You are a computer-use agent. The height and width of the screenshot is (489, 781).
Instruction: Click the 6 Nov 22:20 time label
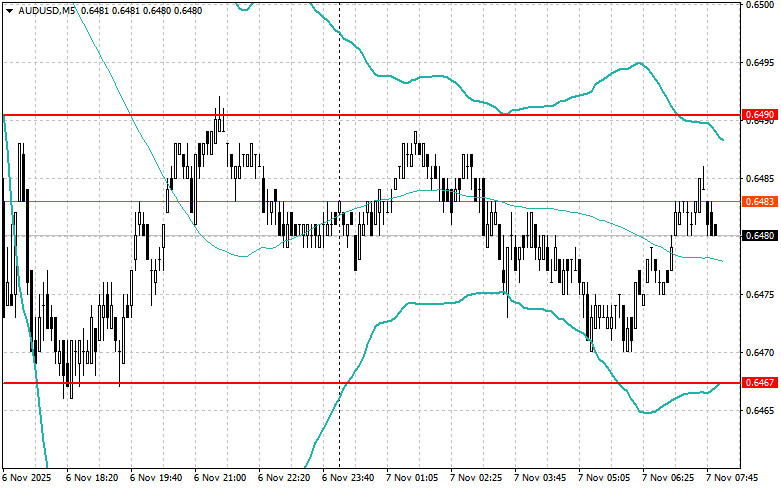click(284, 478)
